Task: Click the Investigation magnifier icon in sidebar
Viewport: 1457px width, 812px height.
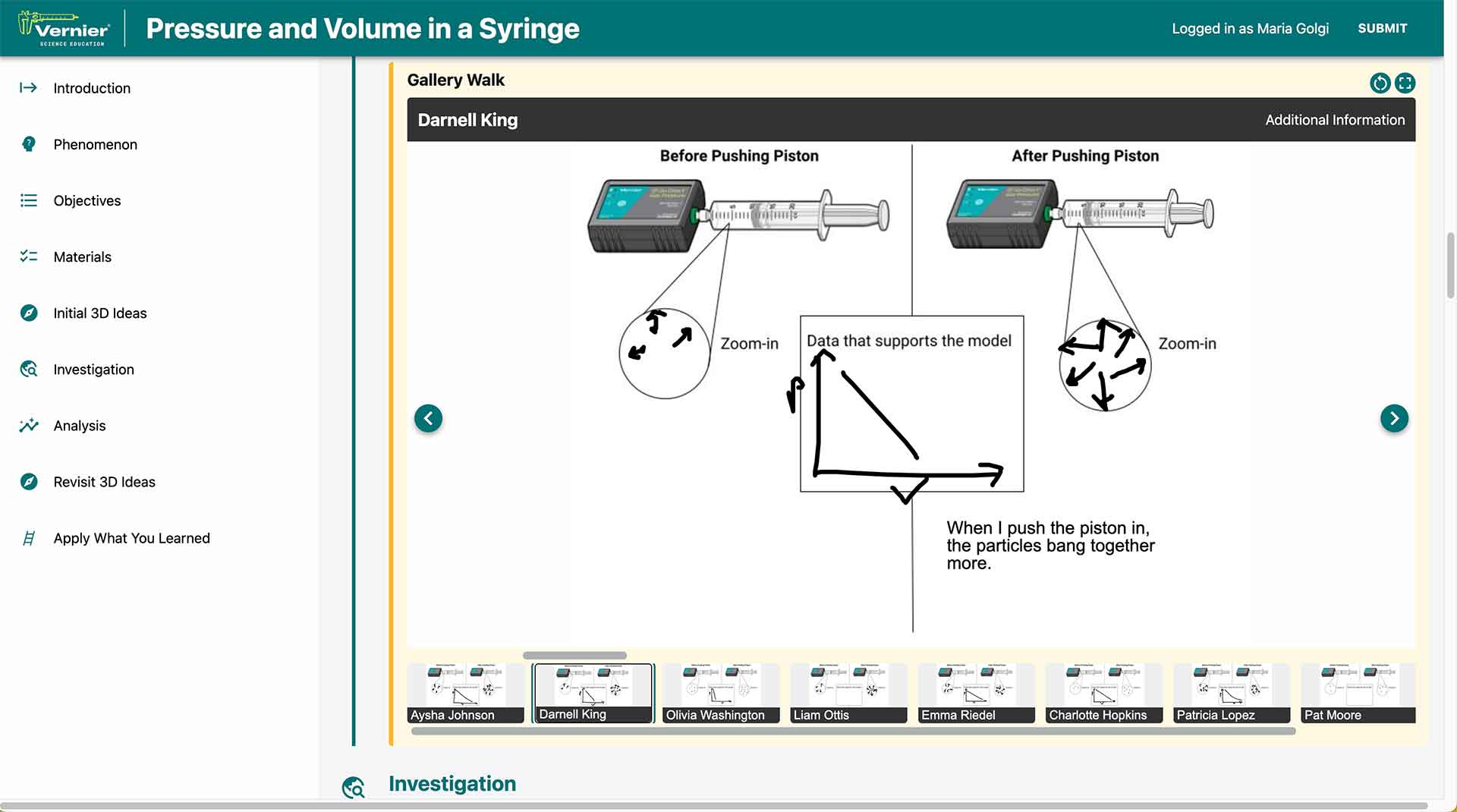Action: pyautogui.click(x=29, y=370)
